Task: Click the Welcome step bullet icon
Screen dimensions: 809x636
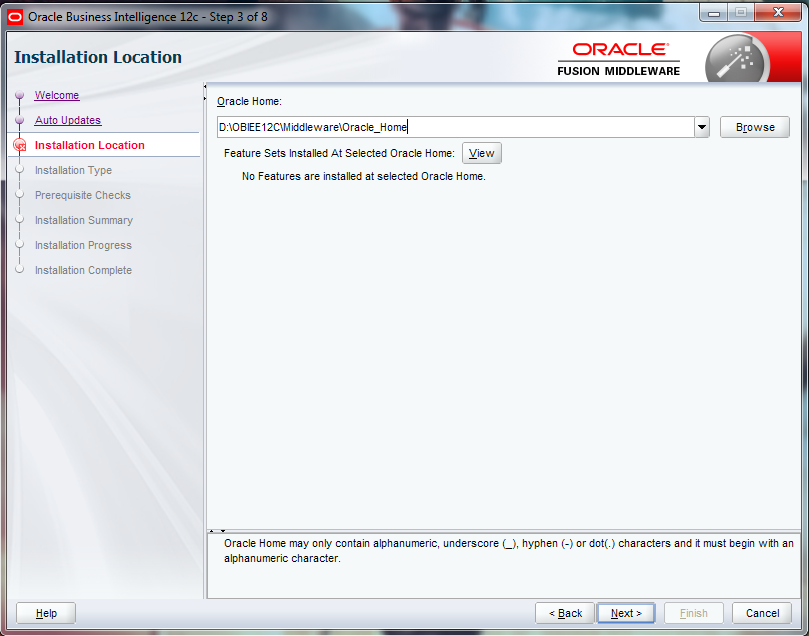Action: (20, 95)
